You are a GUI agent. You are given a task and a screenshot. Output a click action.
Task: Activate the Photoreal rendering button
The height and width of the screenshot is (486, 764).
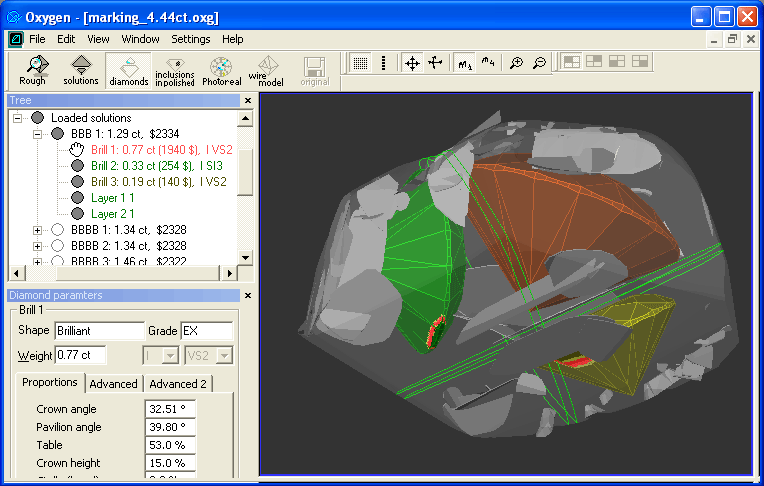(x=221, y=69)
